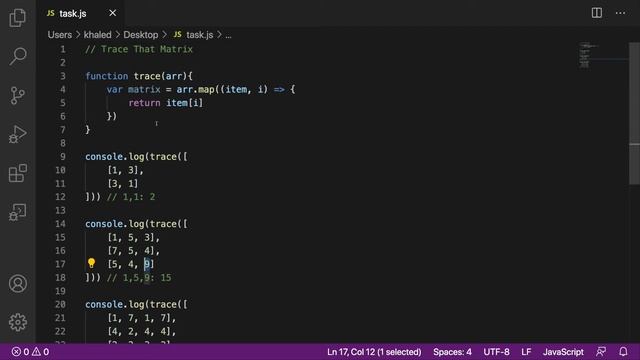Select the task.js editor tab
Image resolution: width=640 pixels, height=360 pixels.
point(80,13)
